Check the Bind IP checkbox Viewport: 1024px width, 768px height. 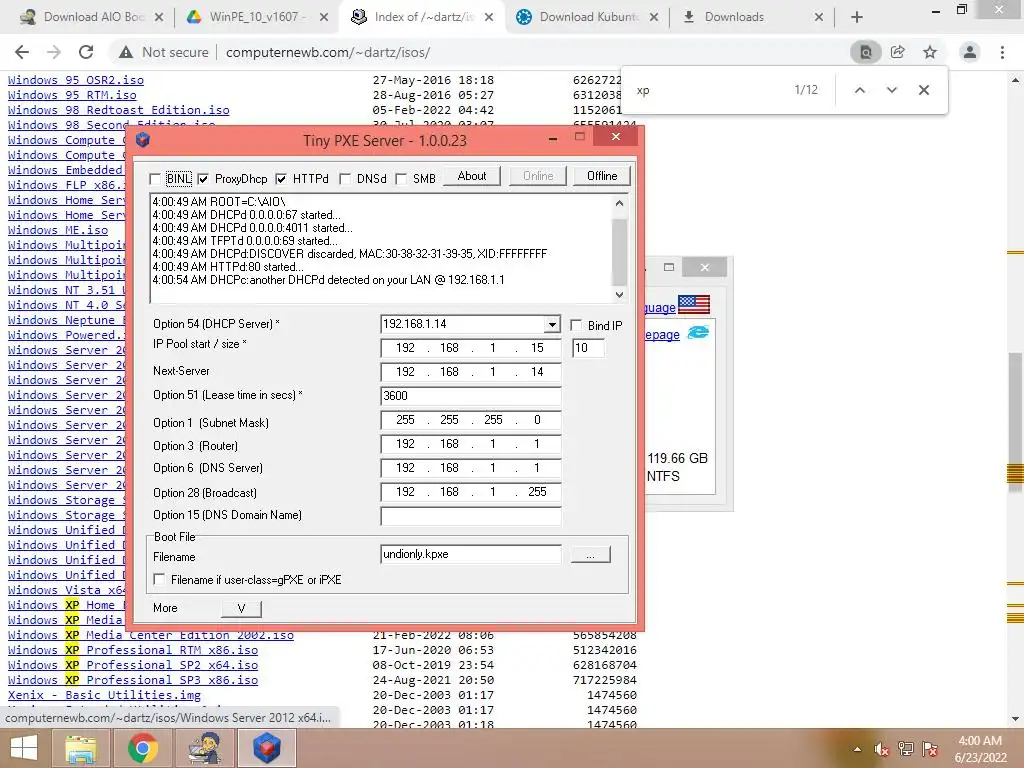coord(576,325)
